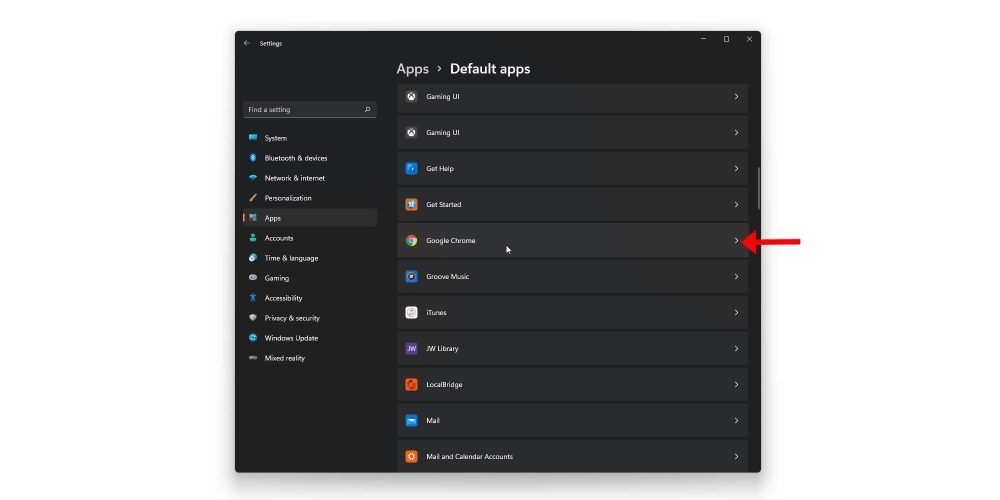Click the Mail app icon
This screenshot has width=1000, height=500.
tap(411, 421)
